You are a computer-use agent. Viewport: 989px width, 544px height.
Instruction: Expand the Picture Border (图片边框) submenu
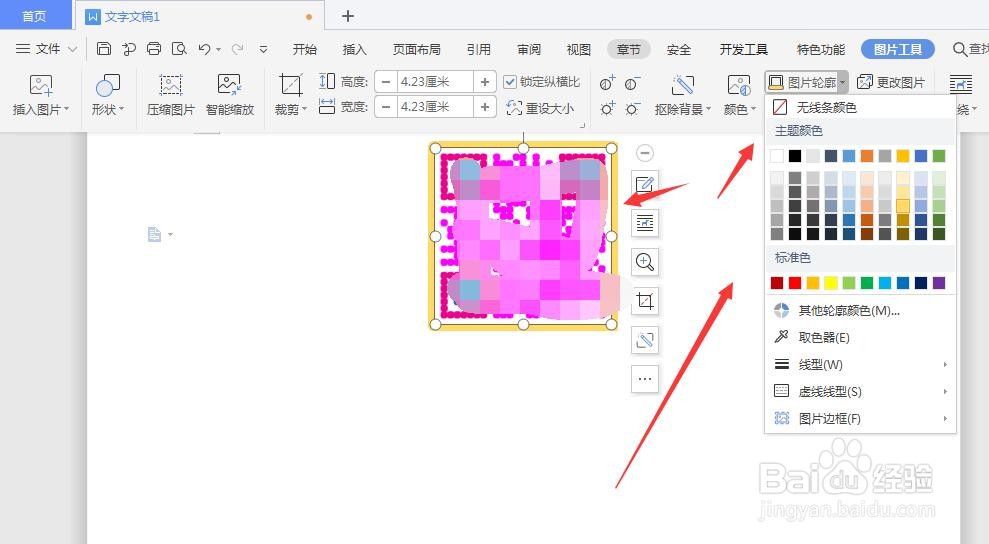pyautogui.click(x=860, y=418)
